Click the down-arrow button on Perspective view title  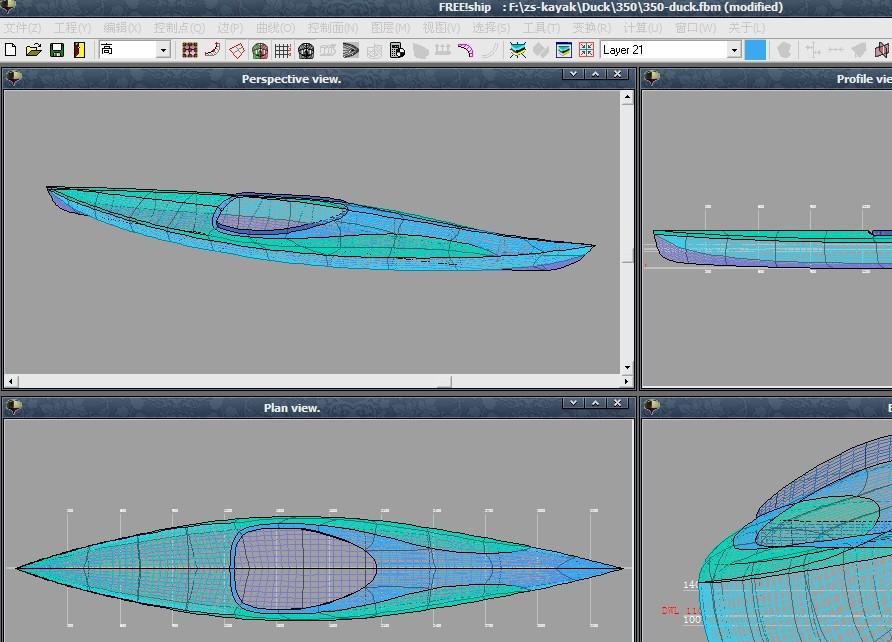[572, 74]
